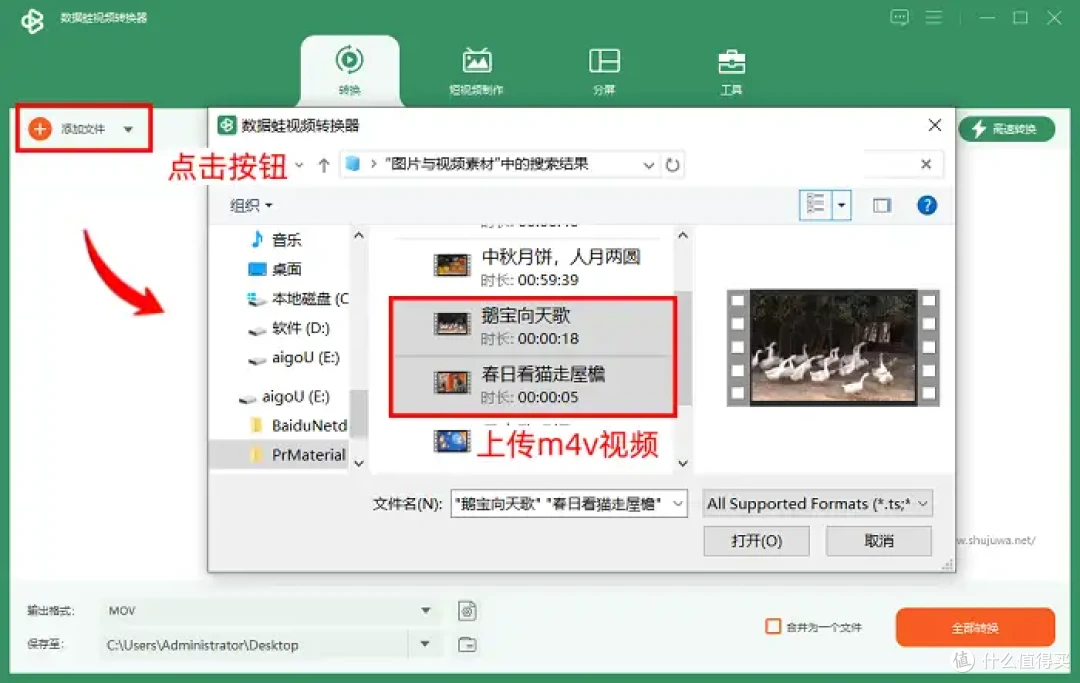Open the add file dropdown arrow

tap(128, 129)
